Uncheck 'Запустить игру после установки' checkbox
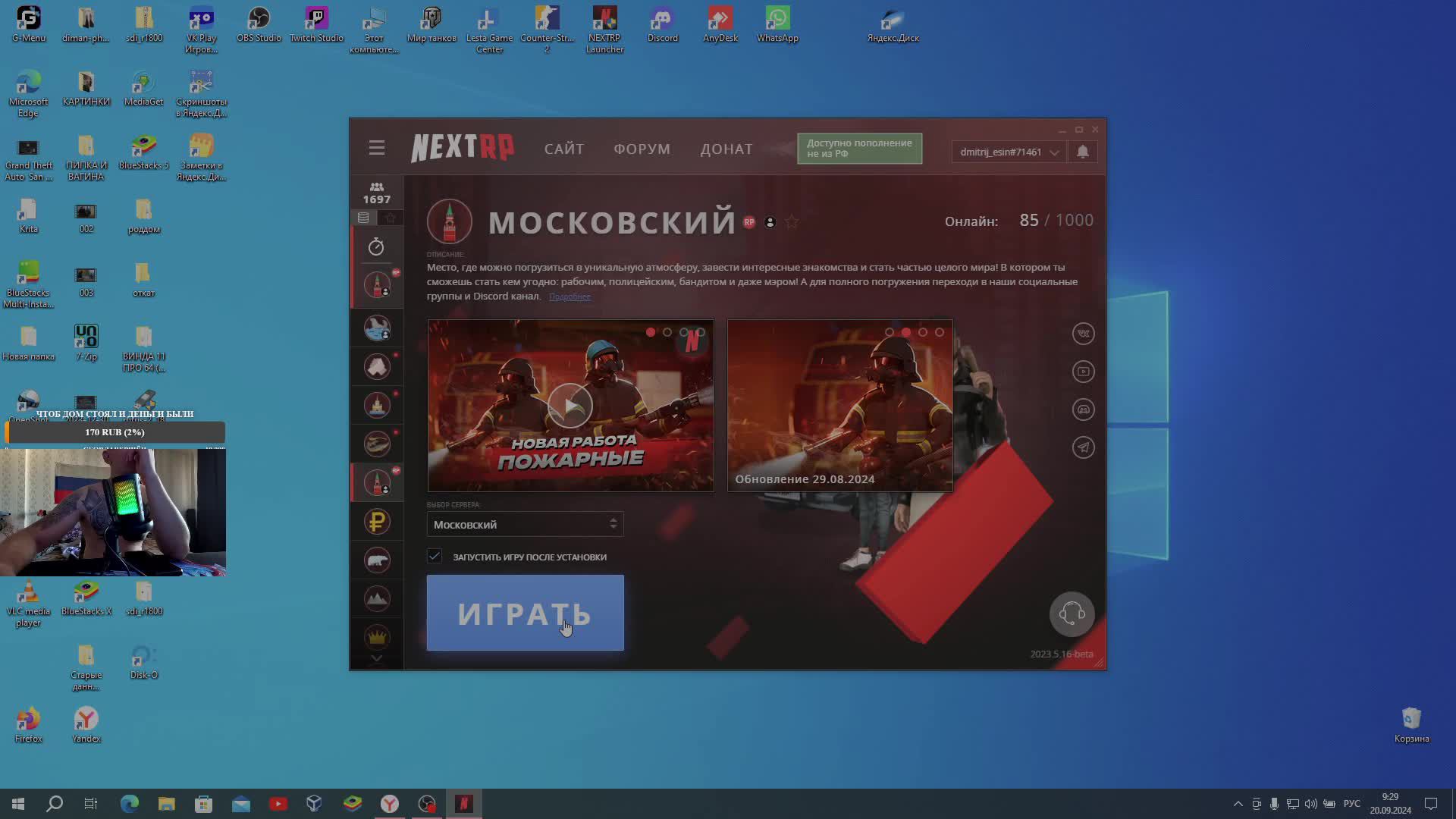 [x=435, y=556]
